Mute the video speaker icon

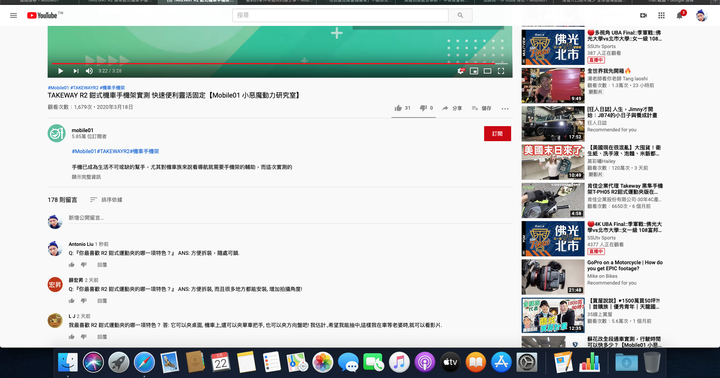click(x=89, y=71)
